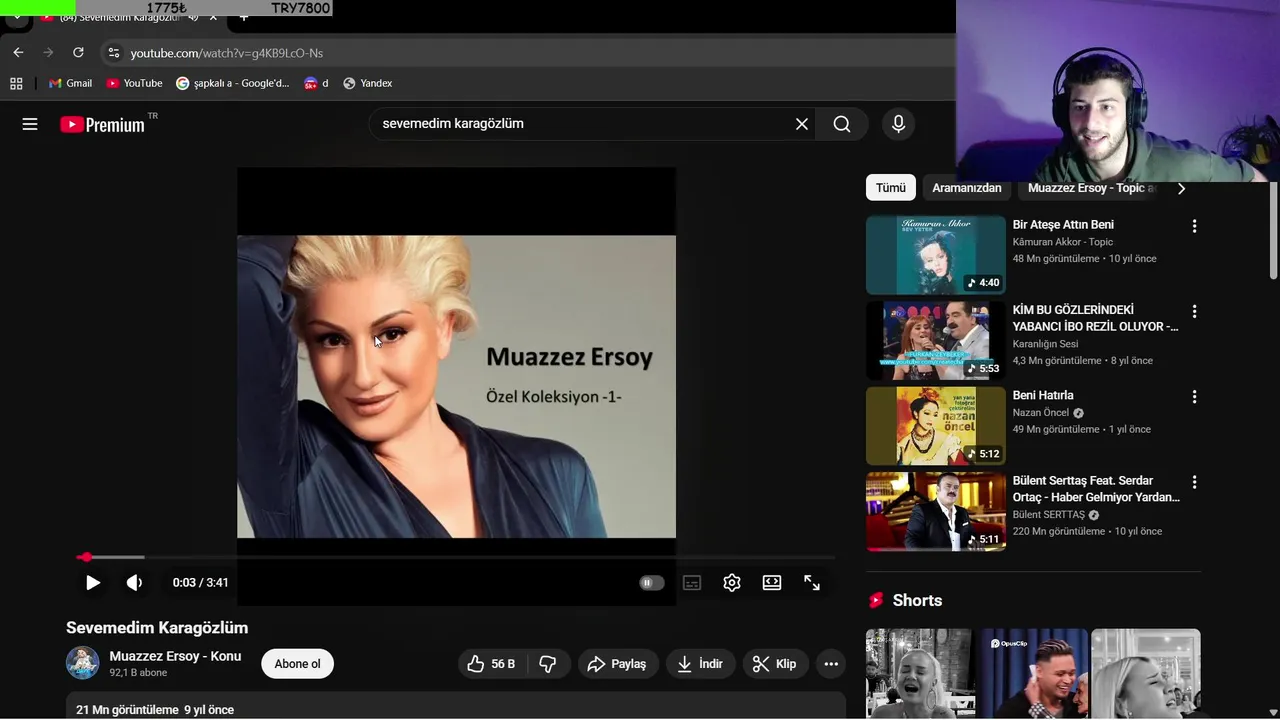The image size is (1280, 720).
Task: Open Kâmuran Akkor - Topic channel
Action: [x=1062, y=242]
